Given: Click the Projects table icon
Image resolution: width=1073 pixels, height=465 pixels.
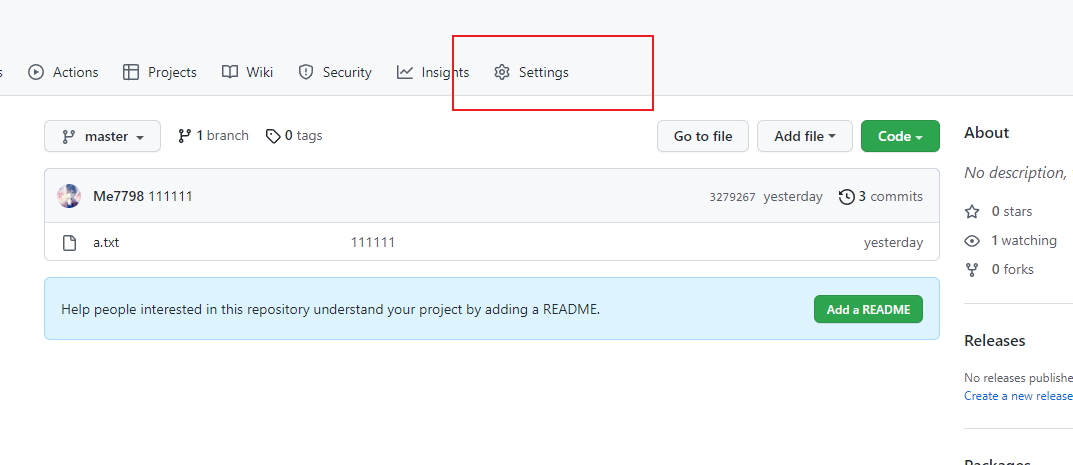Looking at the screenshot, I should [x=131, y=72].
